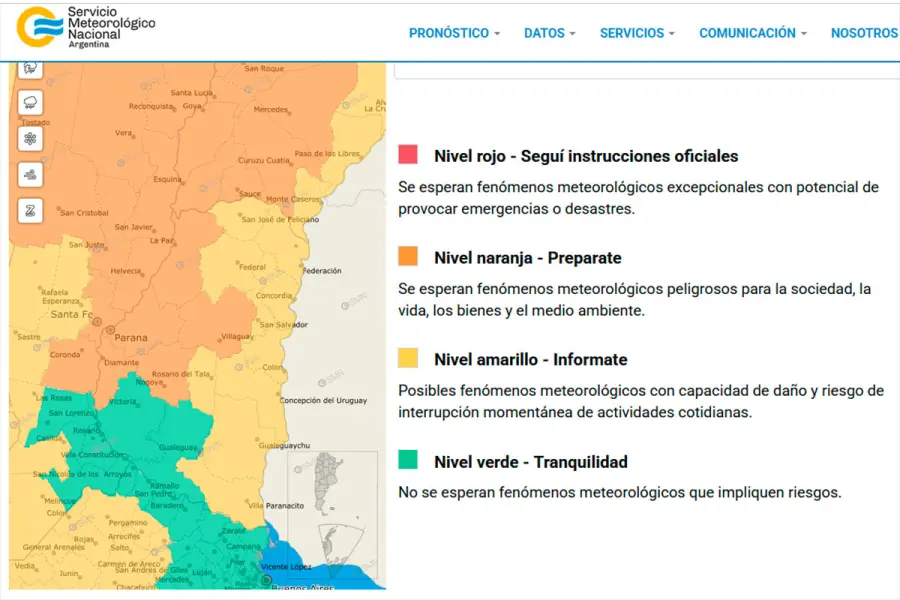Open the NOSOTROS menu item
900x600 pixels.
click(x=864, y=33)
